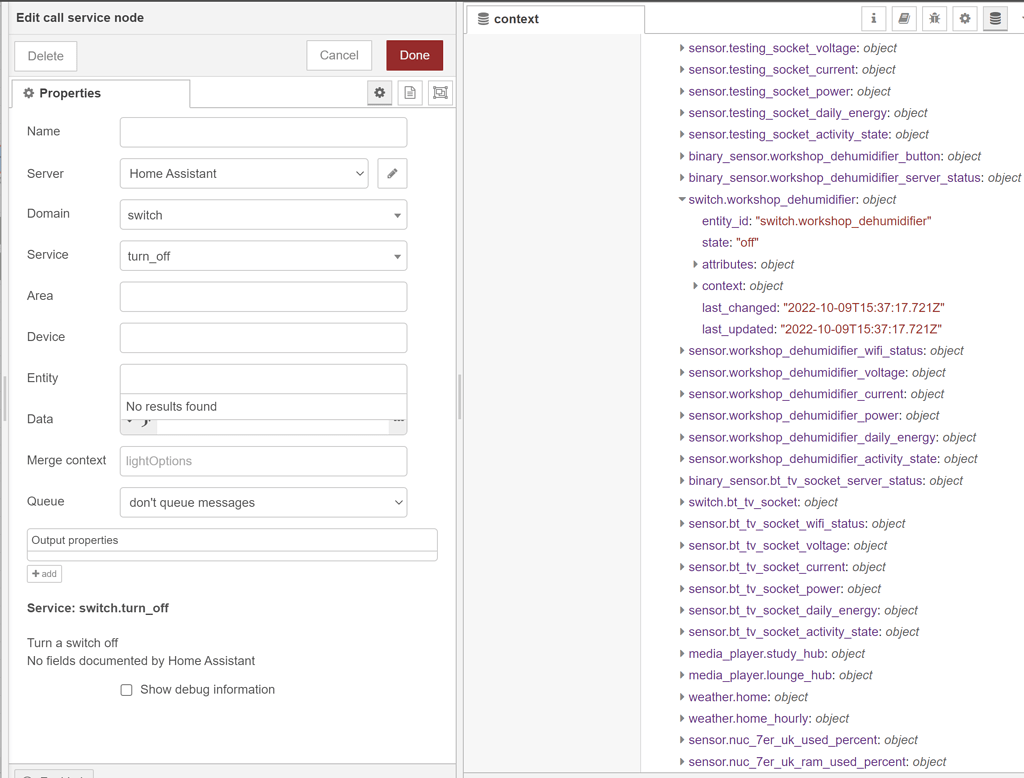Open the configuration nodes sidebar

(965, 19)
